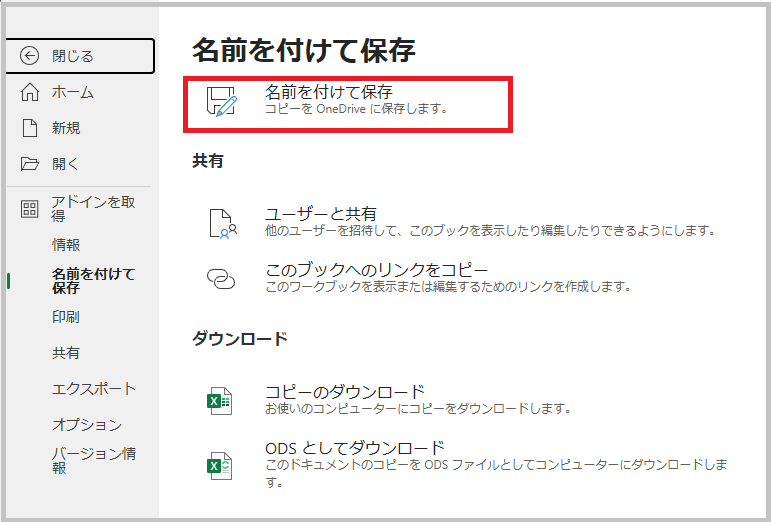Click the save-with-pencil icon for 名前を付けて保存
This screenshot has height=522, width=771.
[x=221, y=102]
